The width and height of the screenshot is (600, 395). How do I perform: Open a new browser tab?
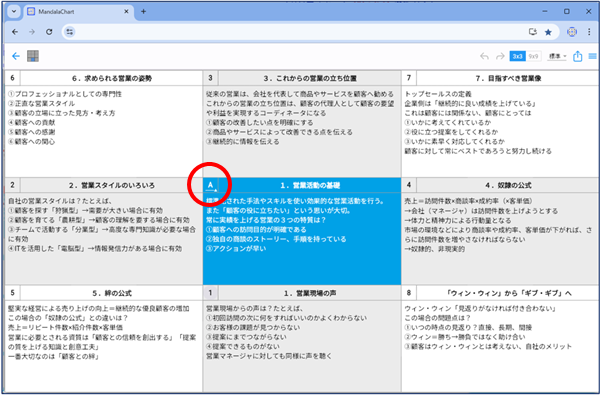tap(143, 11)
